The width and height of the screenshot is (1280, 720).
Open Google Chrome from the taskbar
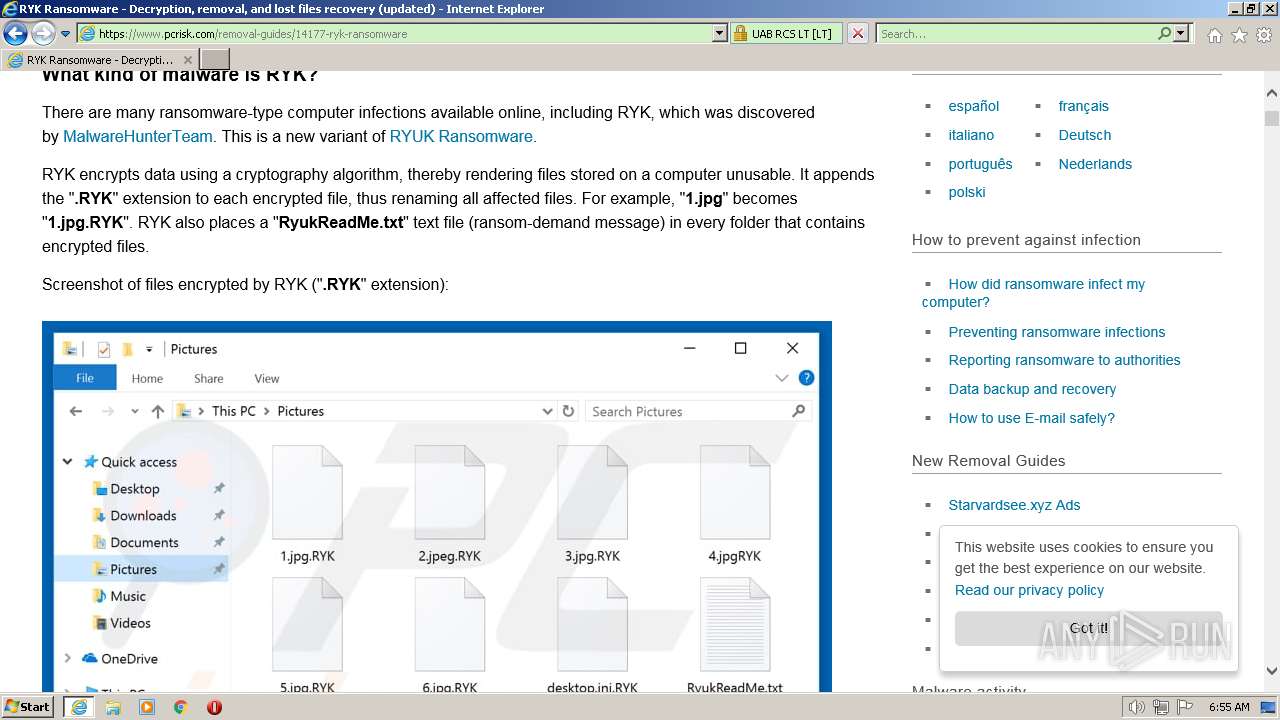181,707
